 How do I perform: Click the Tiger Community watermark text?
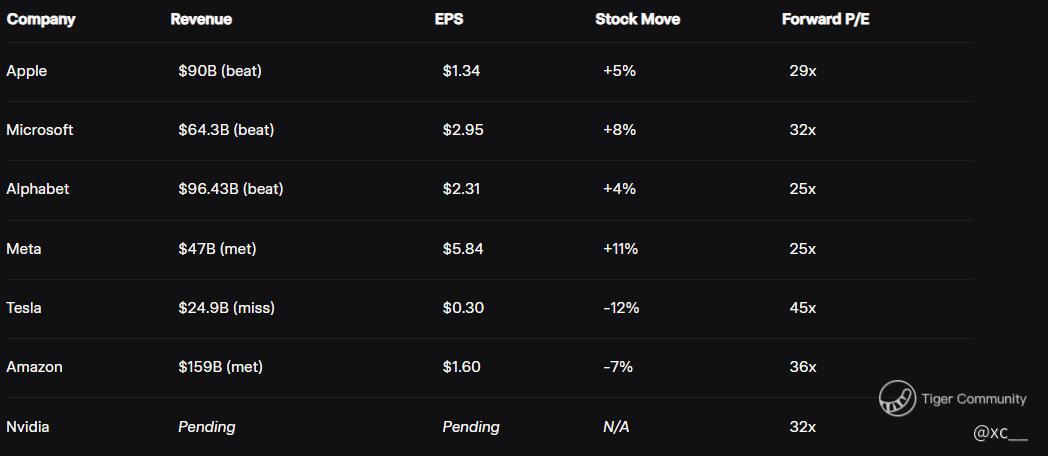point(973,399)
